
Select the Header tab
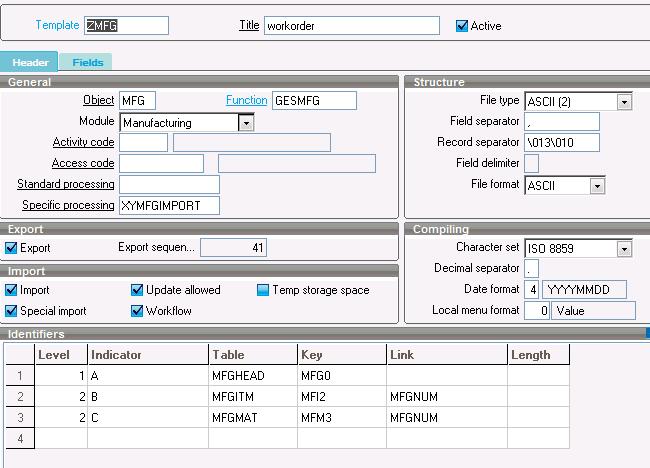pyautogui.click(x=30, y=62)
